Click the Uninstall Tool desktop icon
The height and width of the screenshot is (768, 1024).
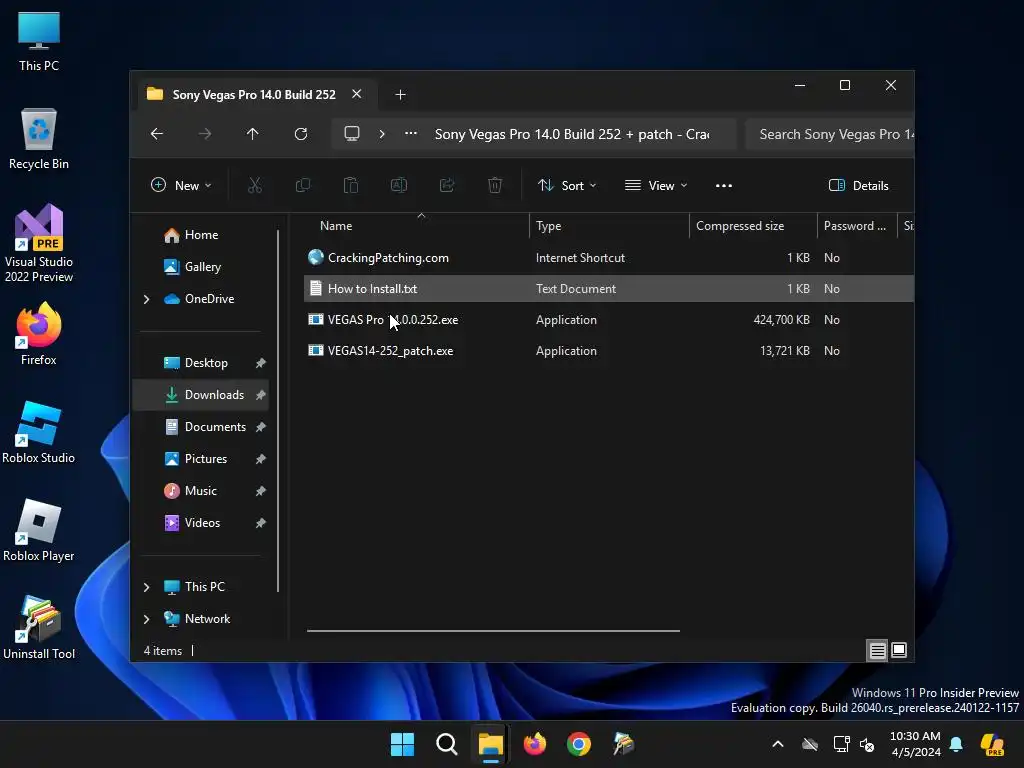tap(39, 628)
